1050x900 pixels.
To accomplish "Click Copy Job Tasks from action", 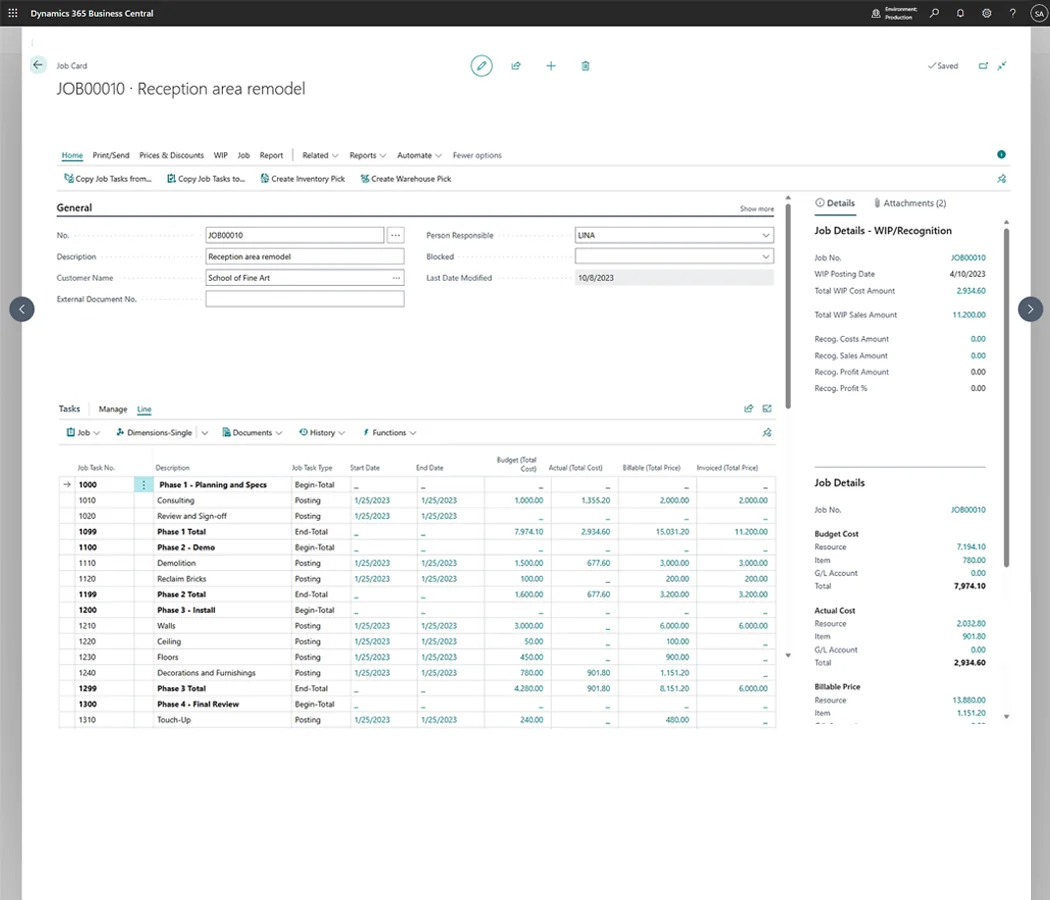I will [108, 179].
